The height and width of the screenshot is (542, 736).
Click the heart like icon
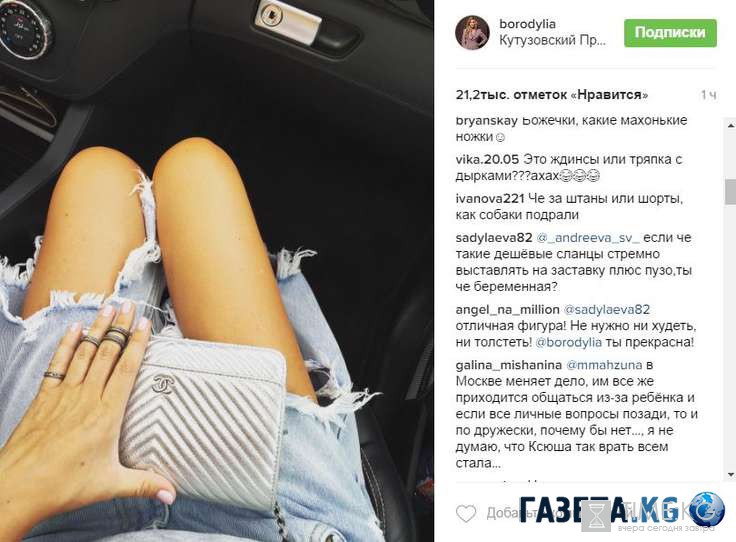[x=466, y=513]
